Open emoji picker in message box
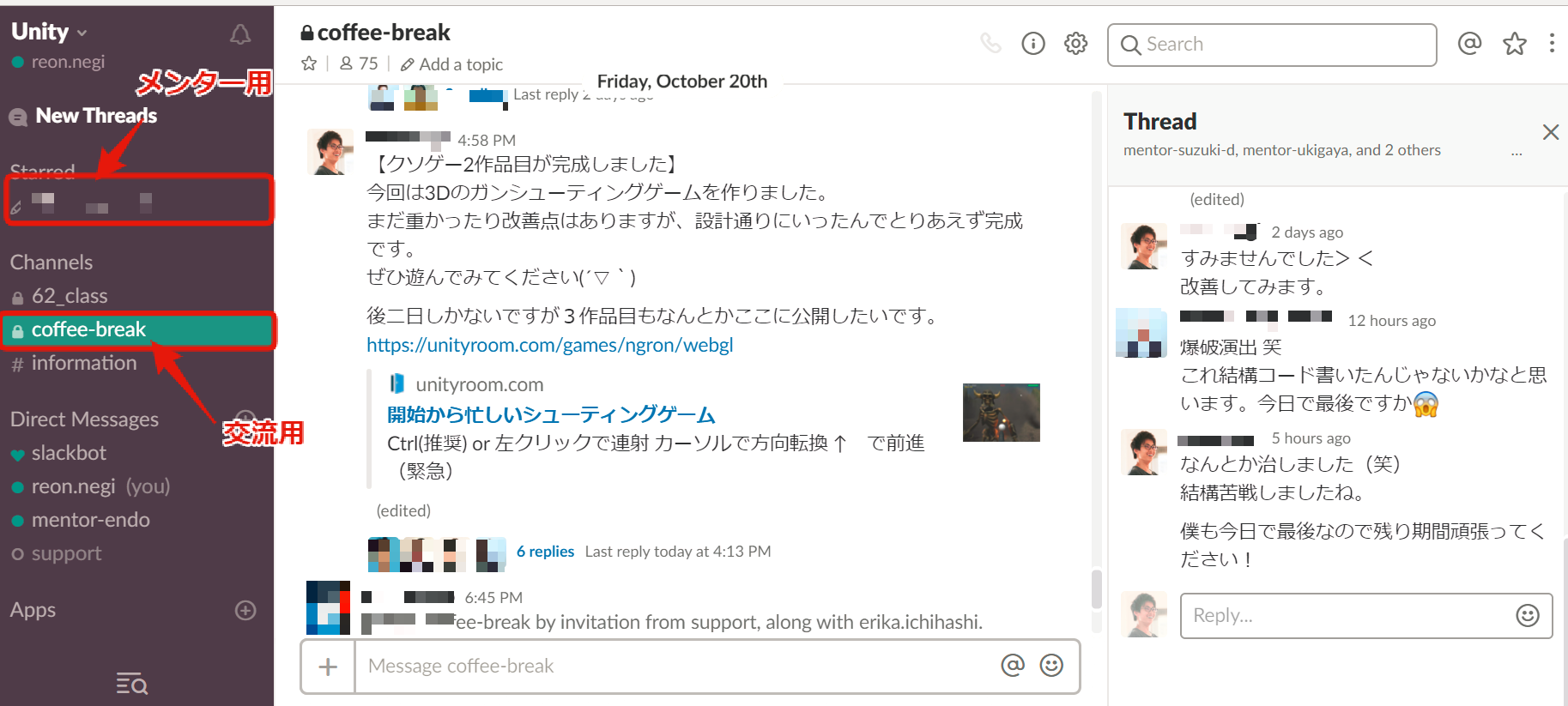 [x=1051, y=665]
